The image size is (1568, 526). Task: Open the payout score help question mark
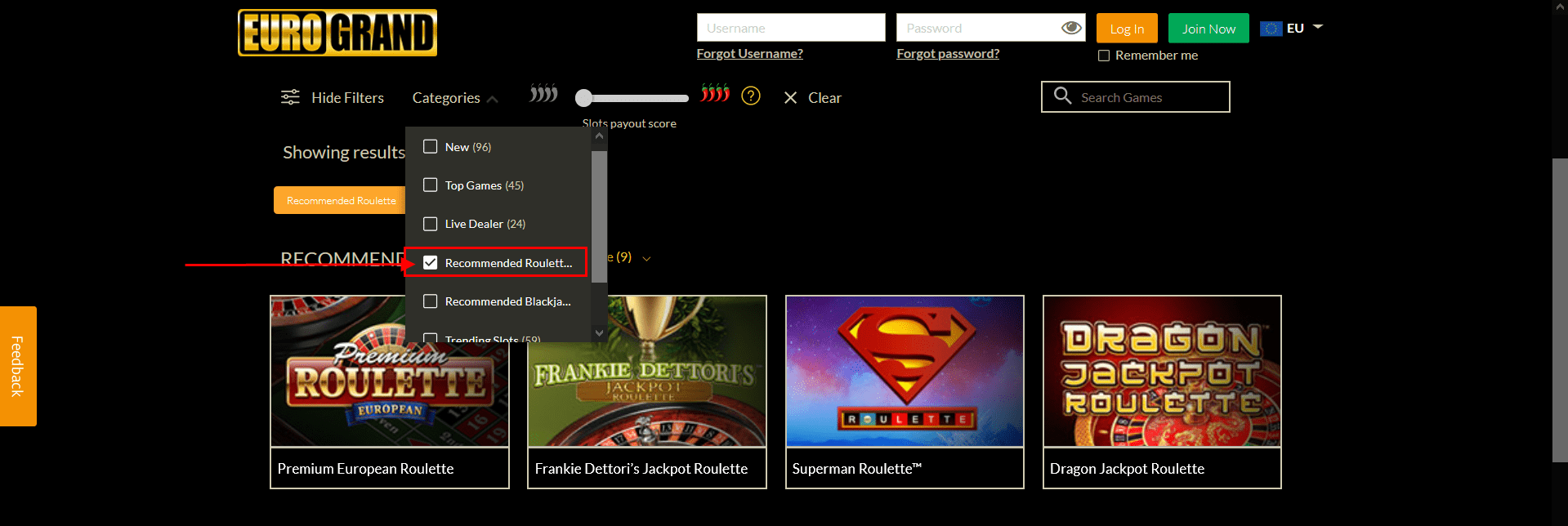point(751,96)
